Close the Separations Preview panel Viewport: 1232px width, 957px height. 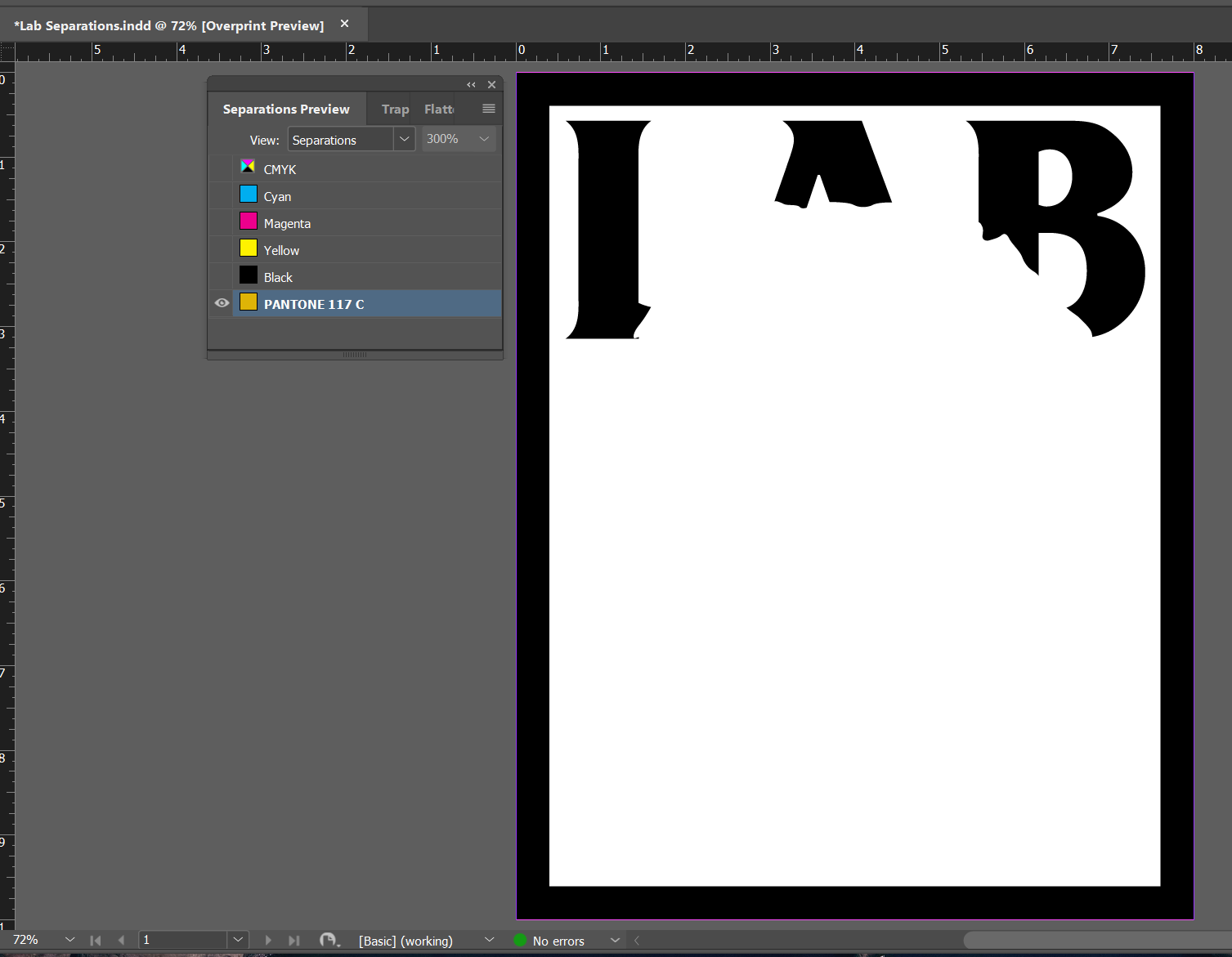491,85
